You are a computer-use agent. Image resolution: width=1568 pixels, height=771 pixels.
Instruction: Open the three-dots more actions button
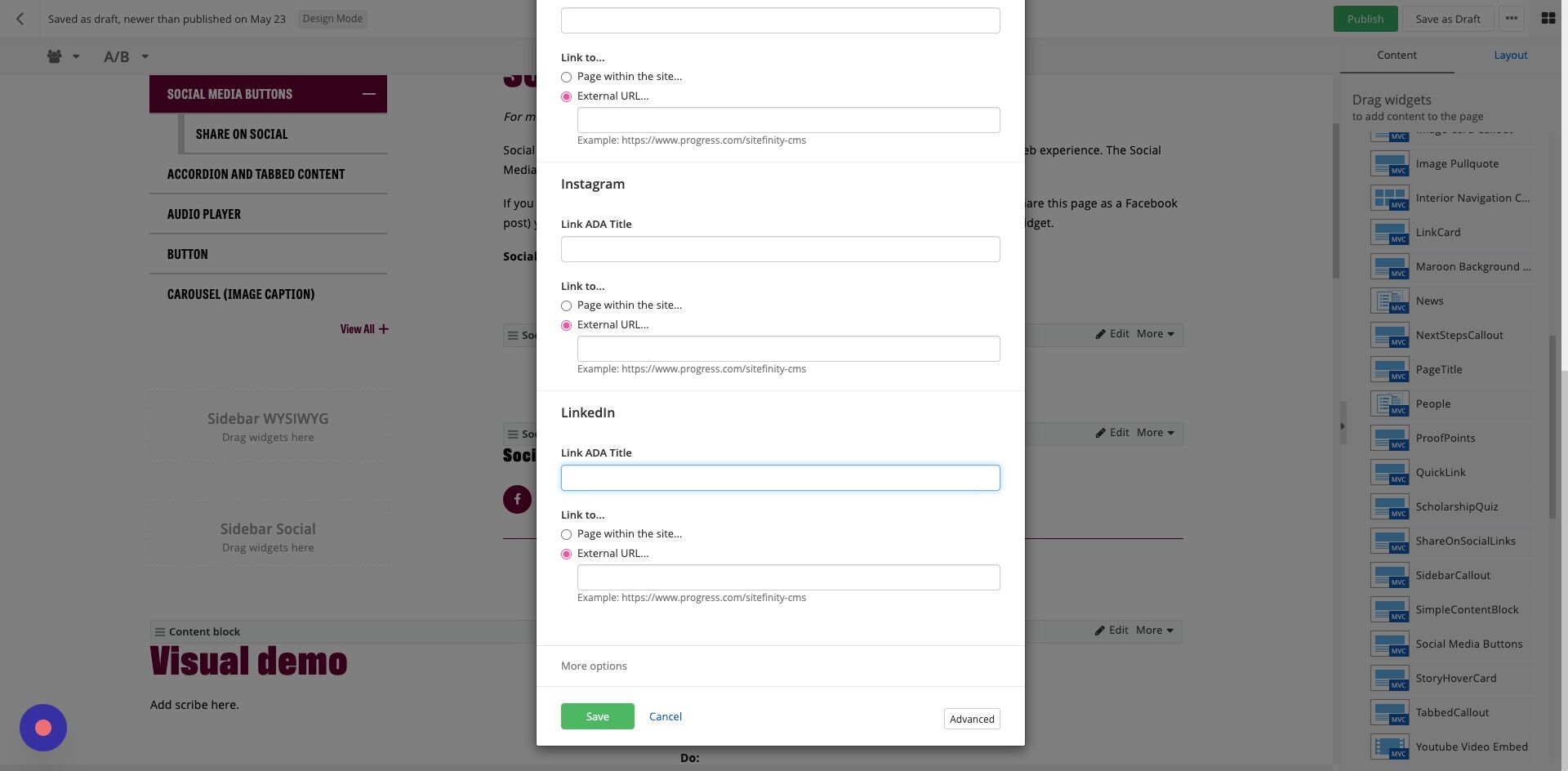[1512, 18]
